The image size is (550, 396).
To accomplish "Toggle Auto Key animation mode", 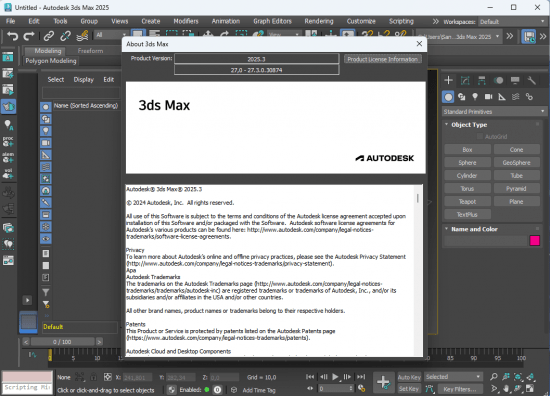I will point(409,377).
